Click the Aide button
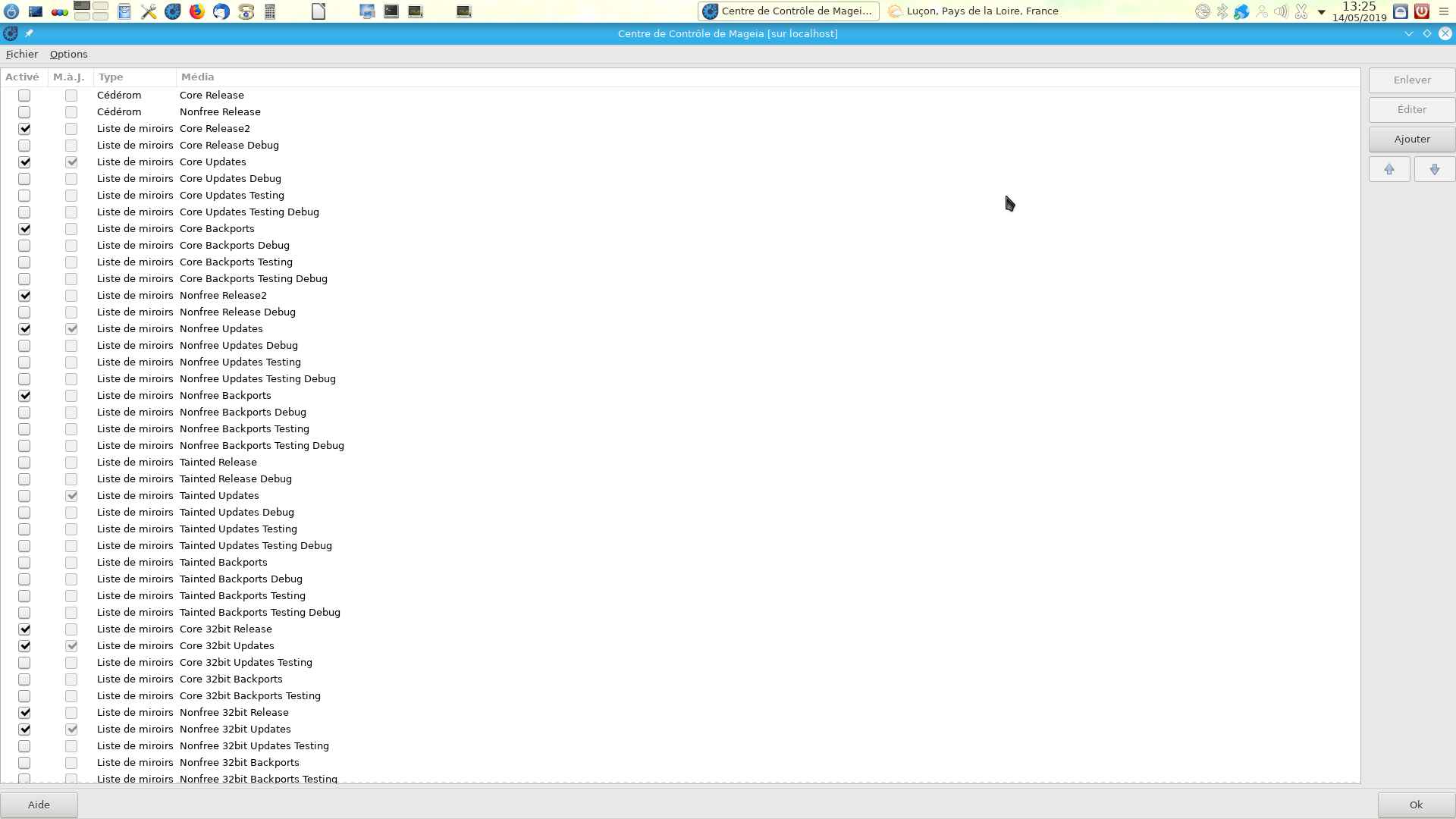 [x=39, y=805]
